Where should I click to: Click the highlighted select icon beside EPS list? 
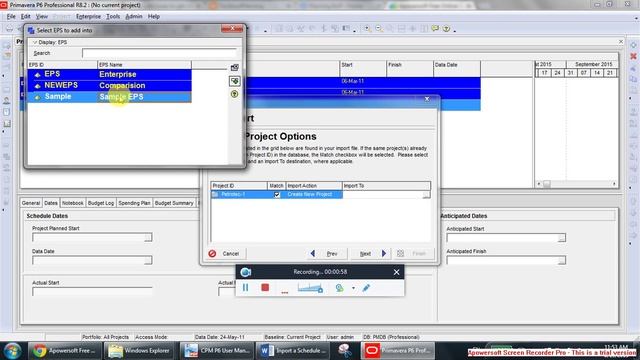point(234,81)
